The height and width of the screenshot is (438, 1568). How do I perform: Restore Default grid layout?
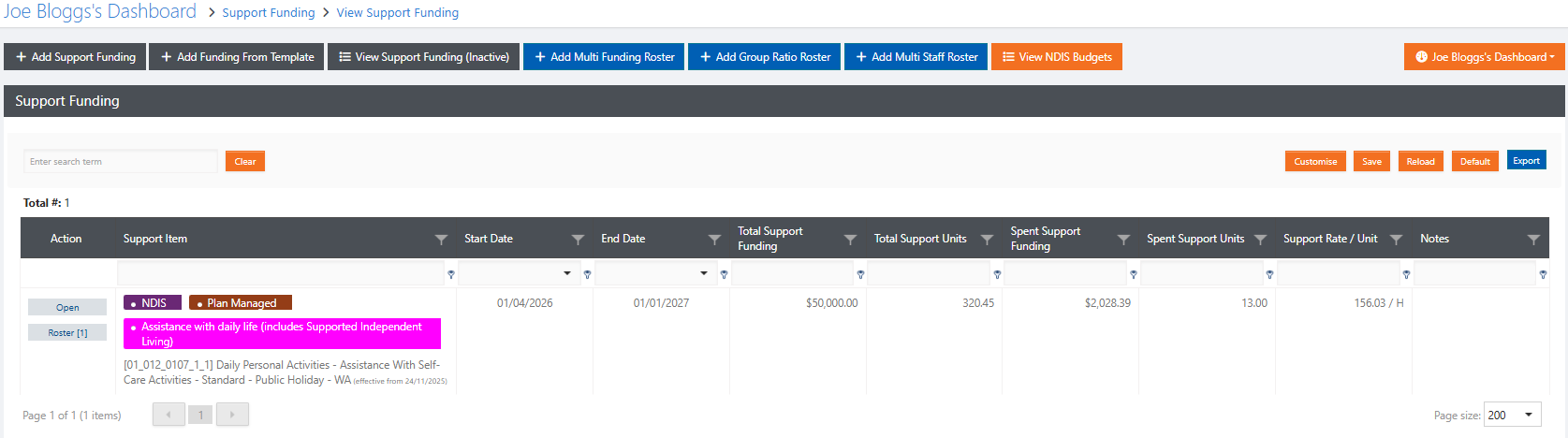point(1474,162)
